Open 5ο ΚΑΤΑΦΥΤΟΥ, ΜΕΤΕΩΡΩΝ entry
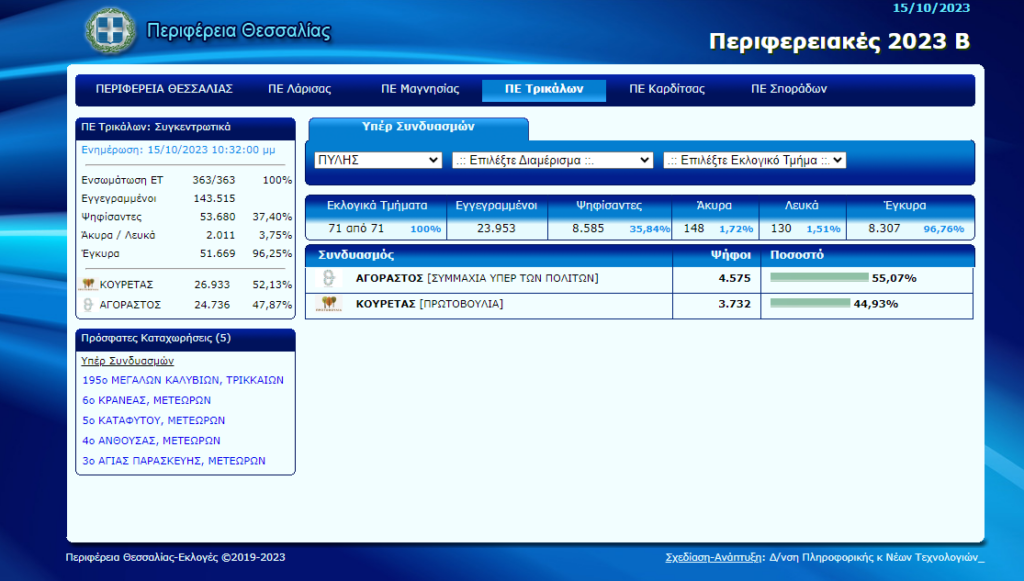Viewport: 1024px width, 581px height. [153, 420]
